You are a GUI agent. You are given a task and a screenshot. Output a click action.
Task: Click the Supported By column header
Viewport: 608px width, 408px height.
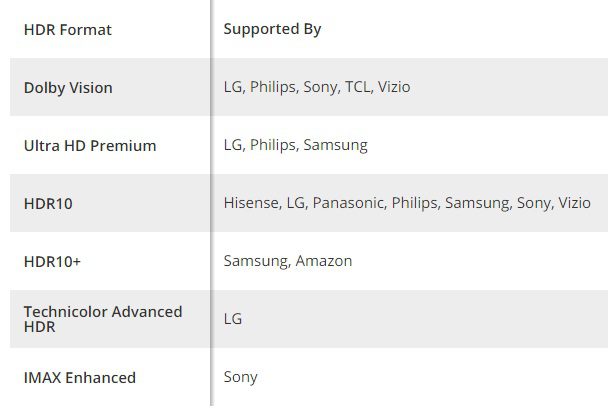coord(272,29)
